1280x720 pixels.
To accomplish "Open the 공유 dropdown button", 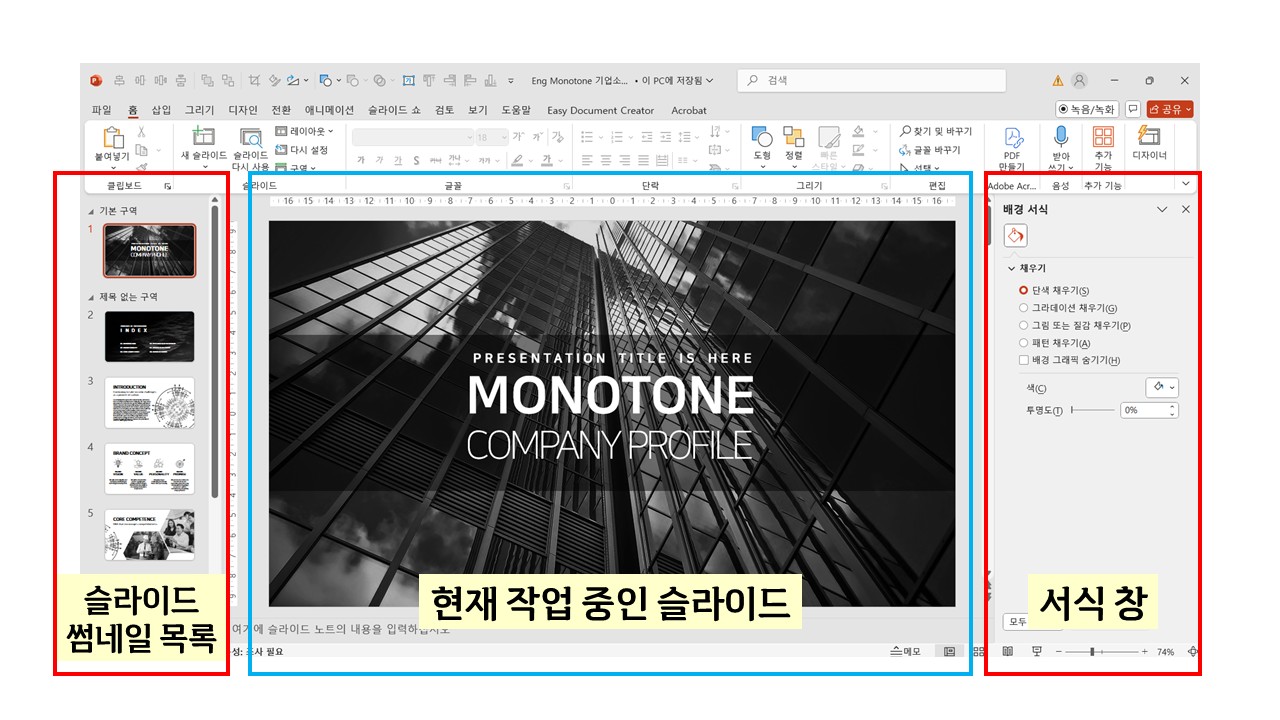I will (1170, 109).
